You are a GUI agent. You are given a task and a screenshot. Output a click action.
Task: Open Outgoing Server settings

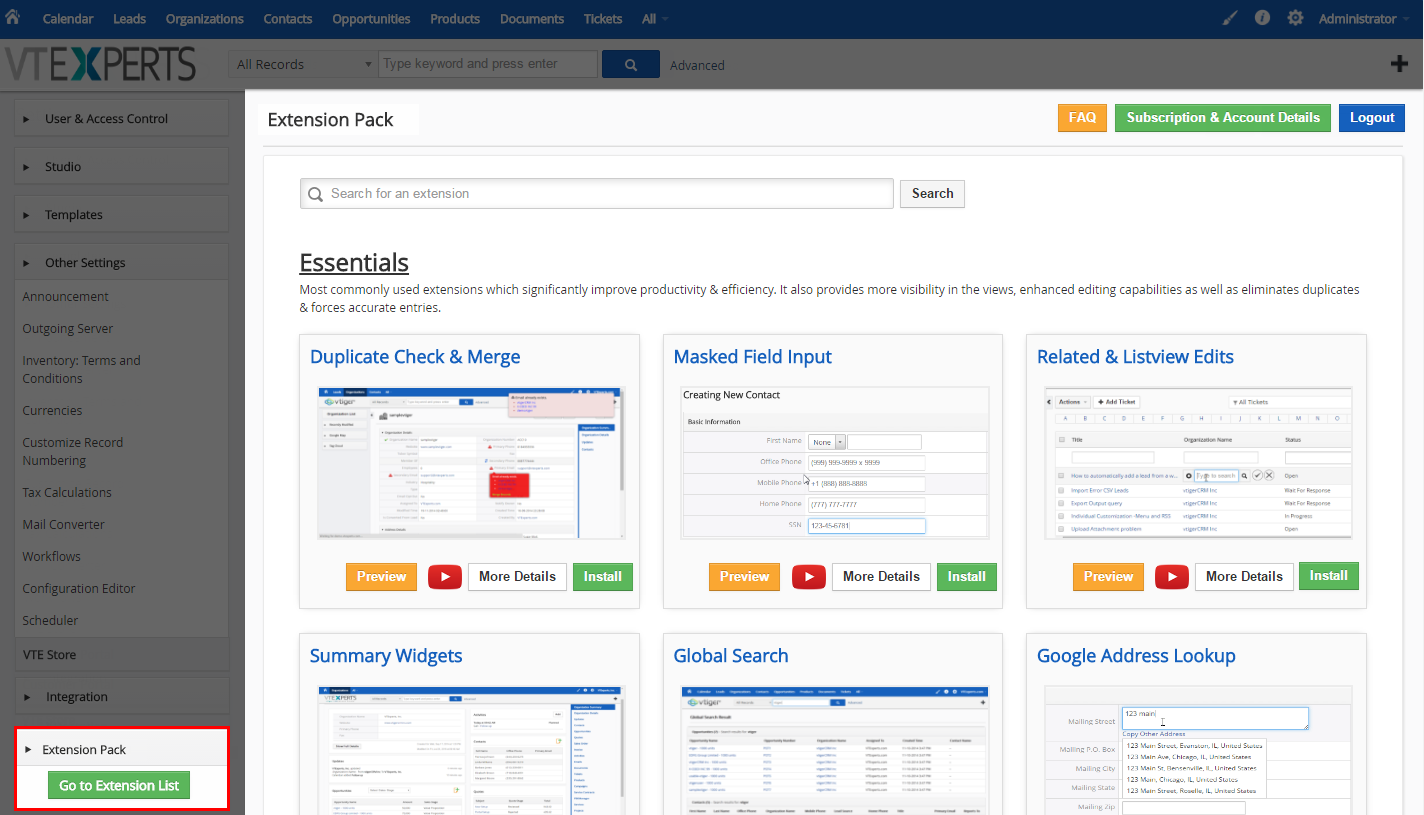click(x=68, y=329)
